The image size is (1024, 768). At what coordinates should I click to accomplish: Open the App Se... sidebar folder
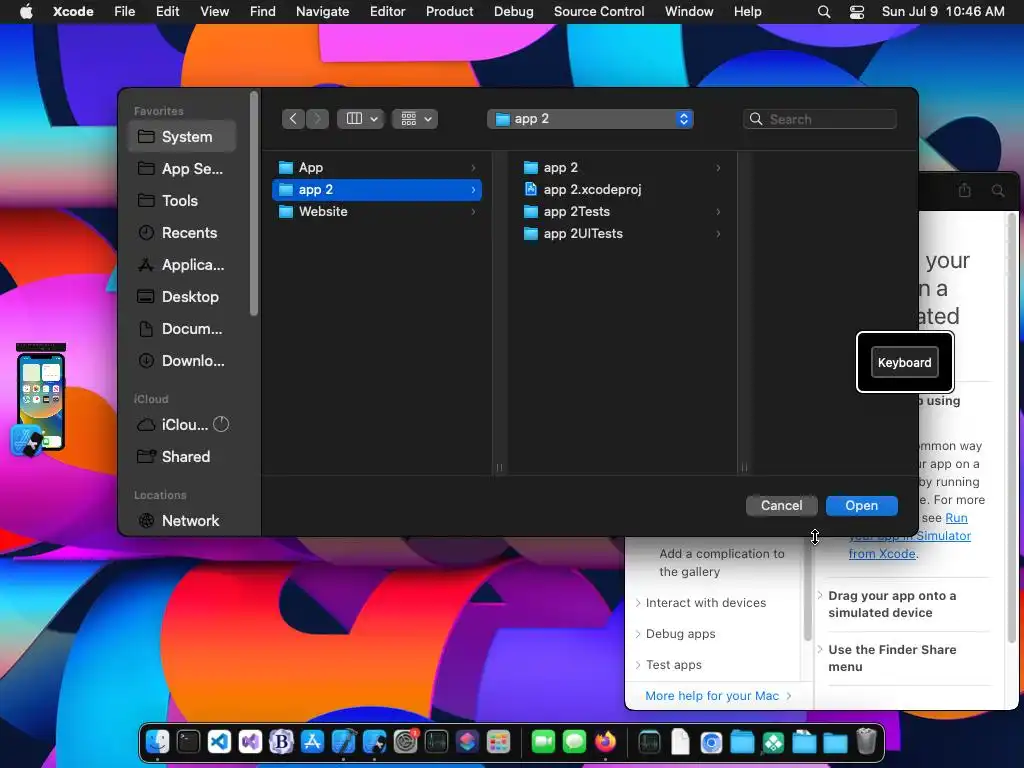point(182,168)
